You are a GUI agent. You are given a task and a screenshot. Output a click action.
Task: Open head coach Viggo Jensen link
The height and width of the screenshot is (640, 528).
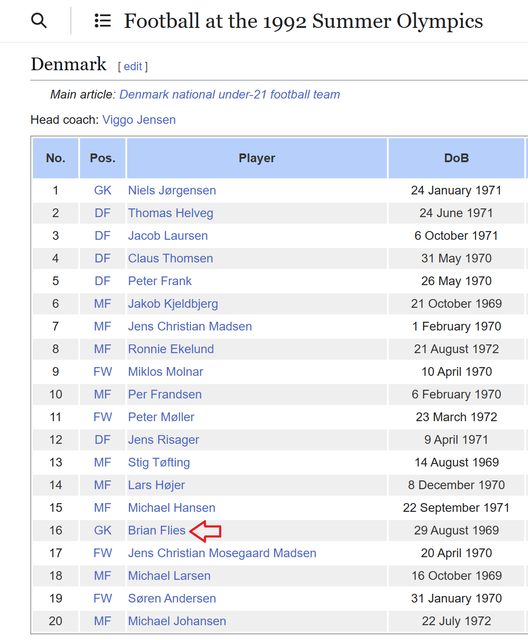pos(139,120)
